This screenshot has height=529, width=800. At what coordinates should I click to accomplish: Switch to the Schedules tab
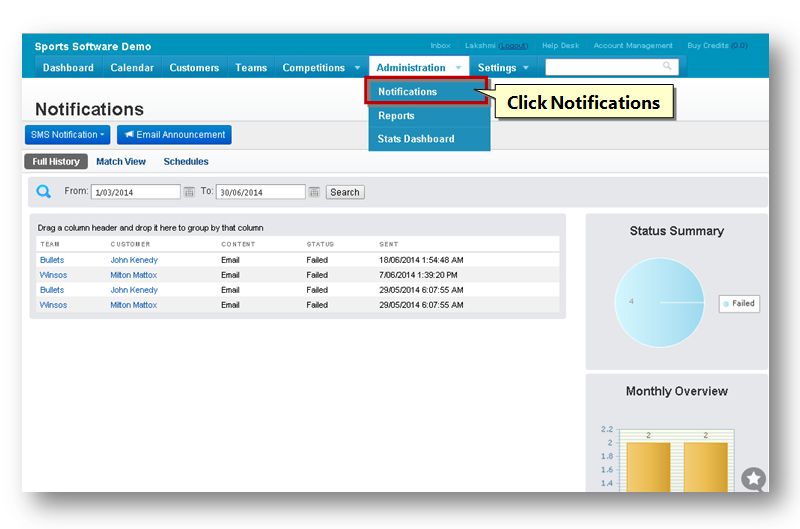tap(186, 161)
